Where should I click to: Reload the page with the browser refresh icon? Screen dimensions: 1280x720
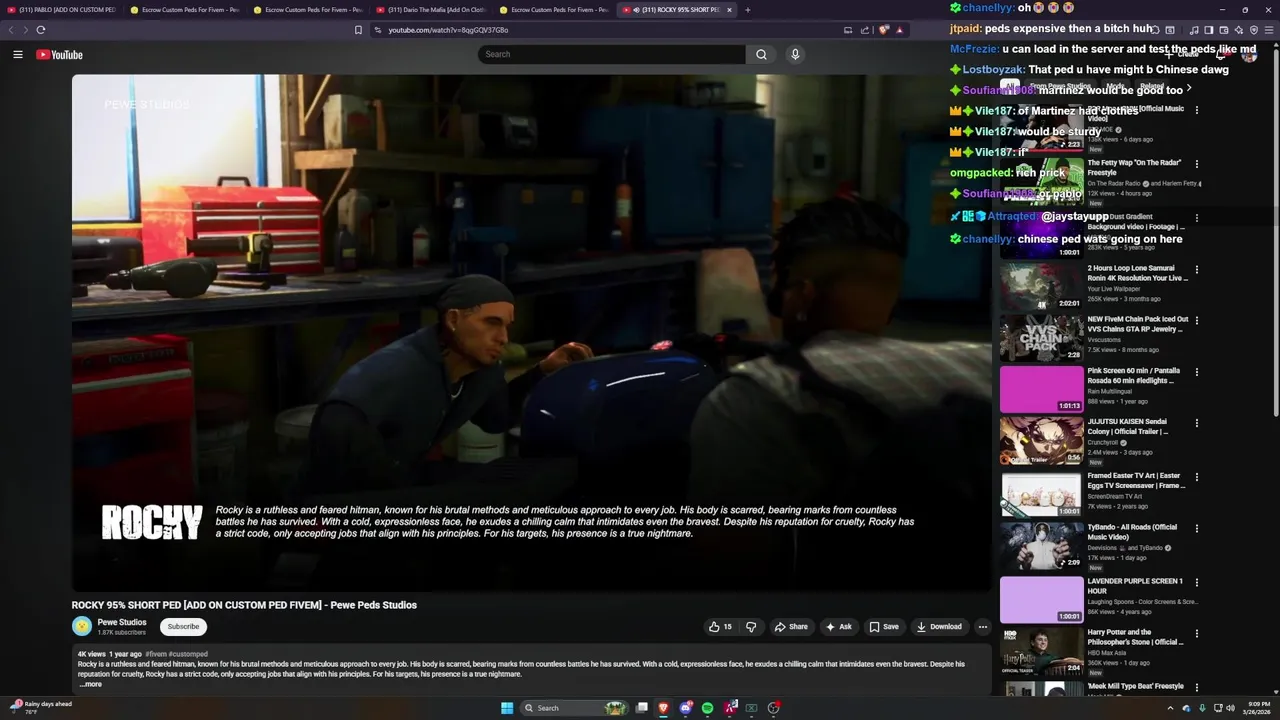click(41, 30)
